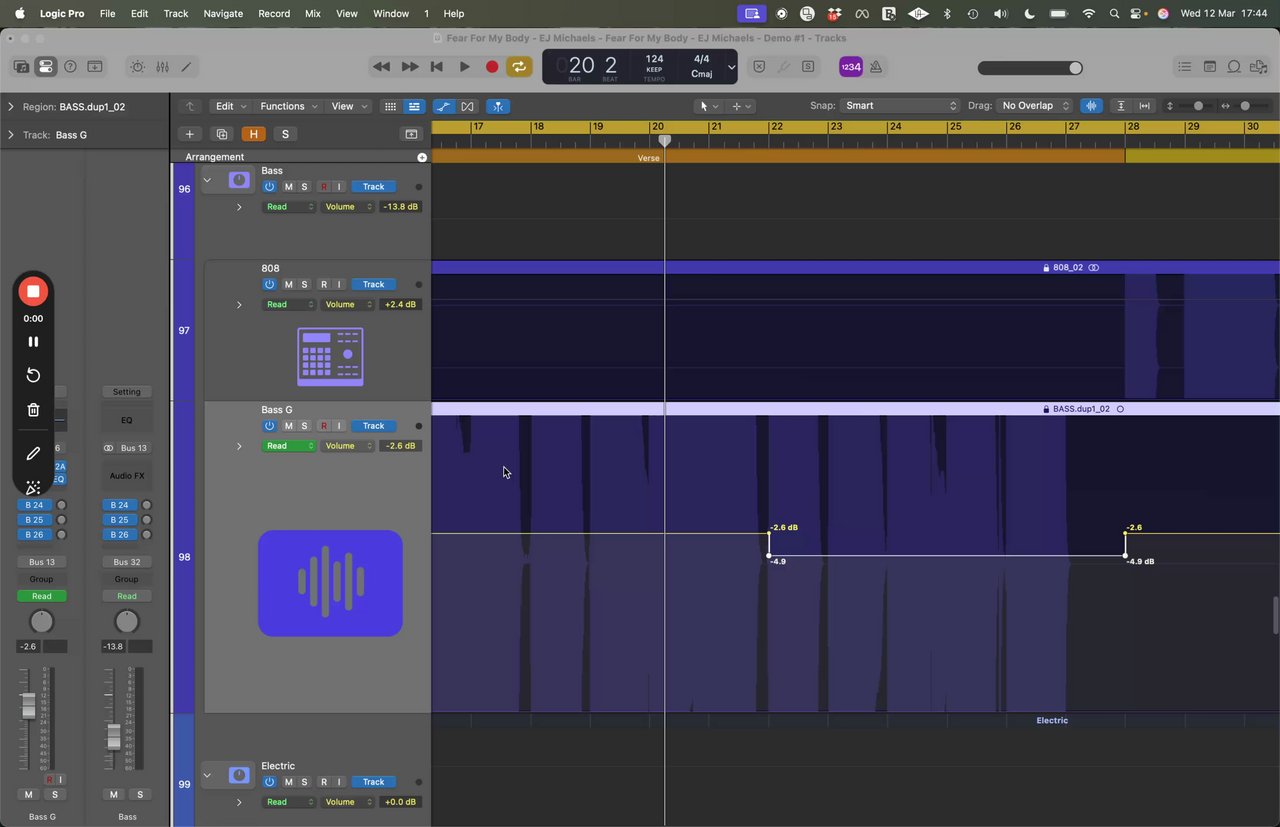Show the Toolbar with the download-tray icon
1280x827 pixels.
coord(95,67)
